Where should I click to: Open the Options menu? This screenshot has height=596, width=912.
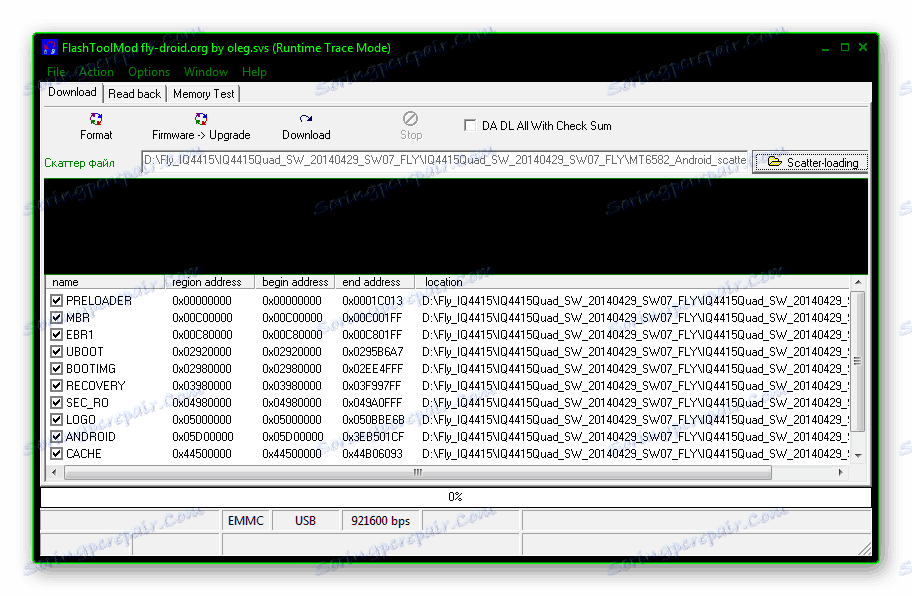[148, 71]
